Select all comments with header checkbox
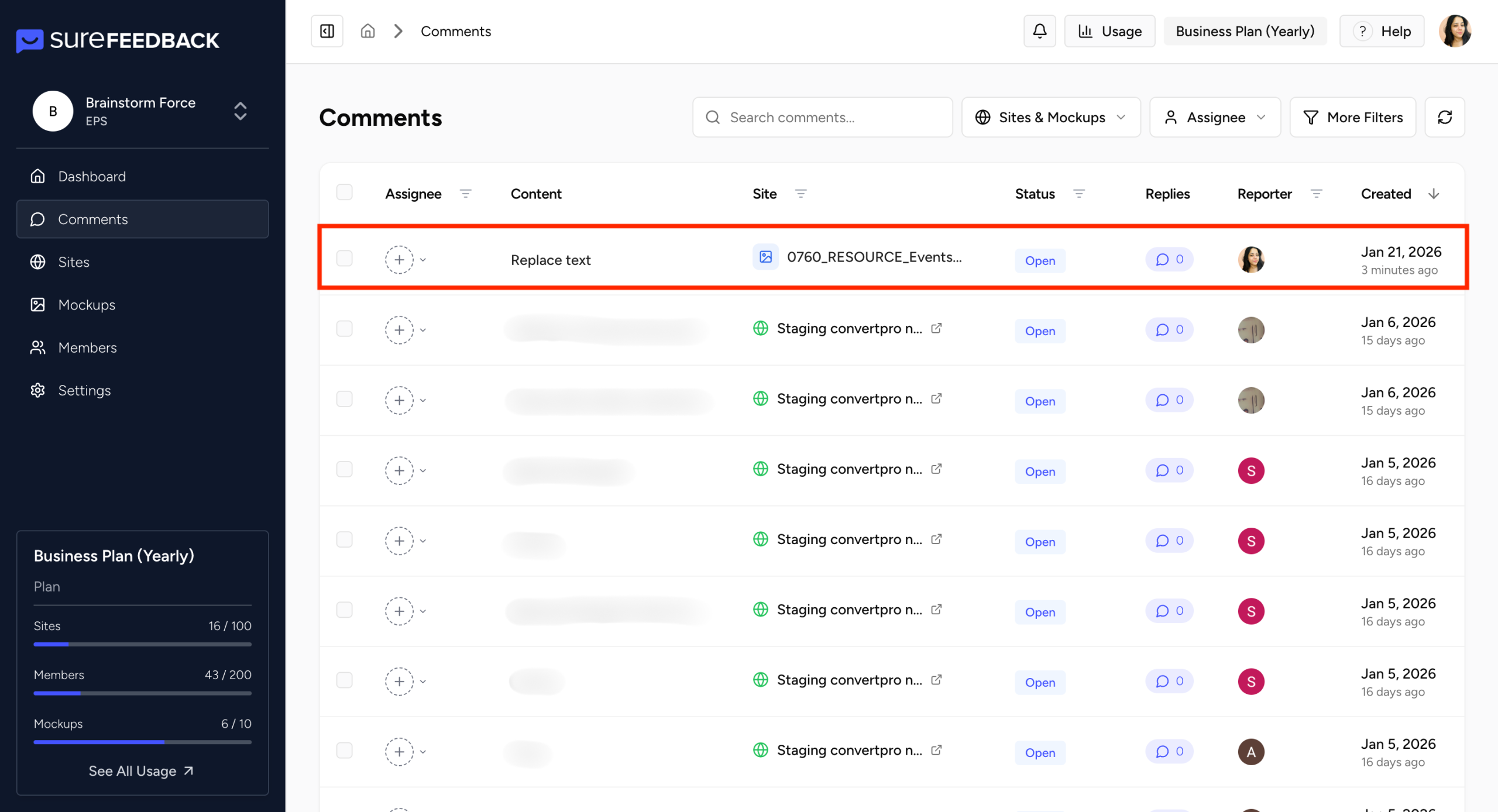Viewport: 1498px width, 812px height. pyautogui.click(x=345, y=192)
